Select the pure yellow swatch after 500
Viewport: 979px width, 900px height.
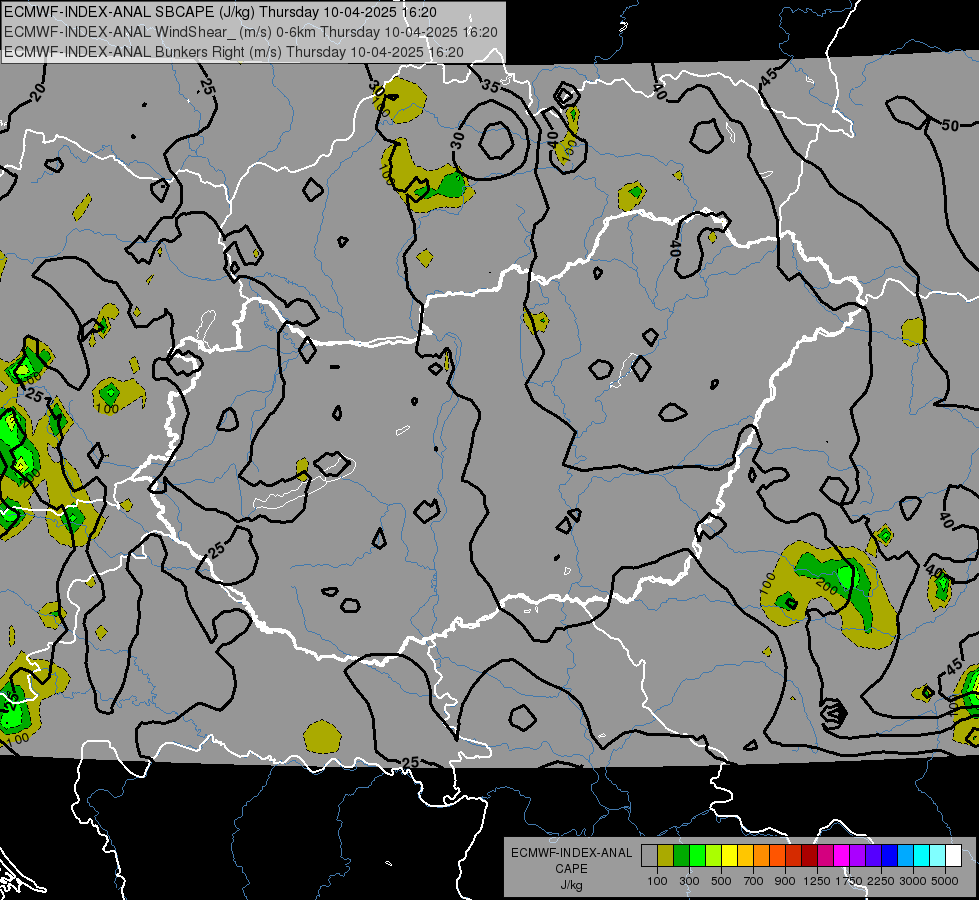coord(729,855)
